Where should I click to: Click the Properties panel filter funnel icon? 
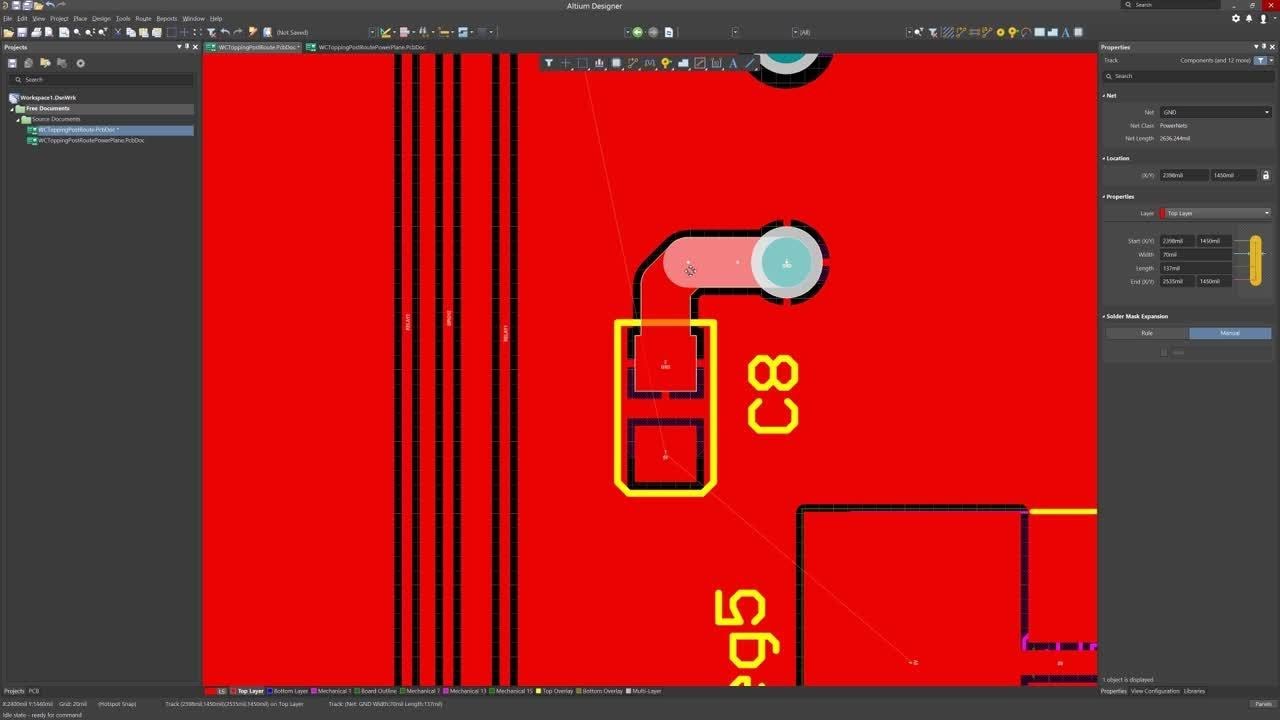pos(1260,60)
